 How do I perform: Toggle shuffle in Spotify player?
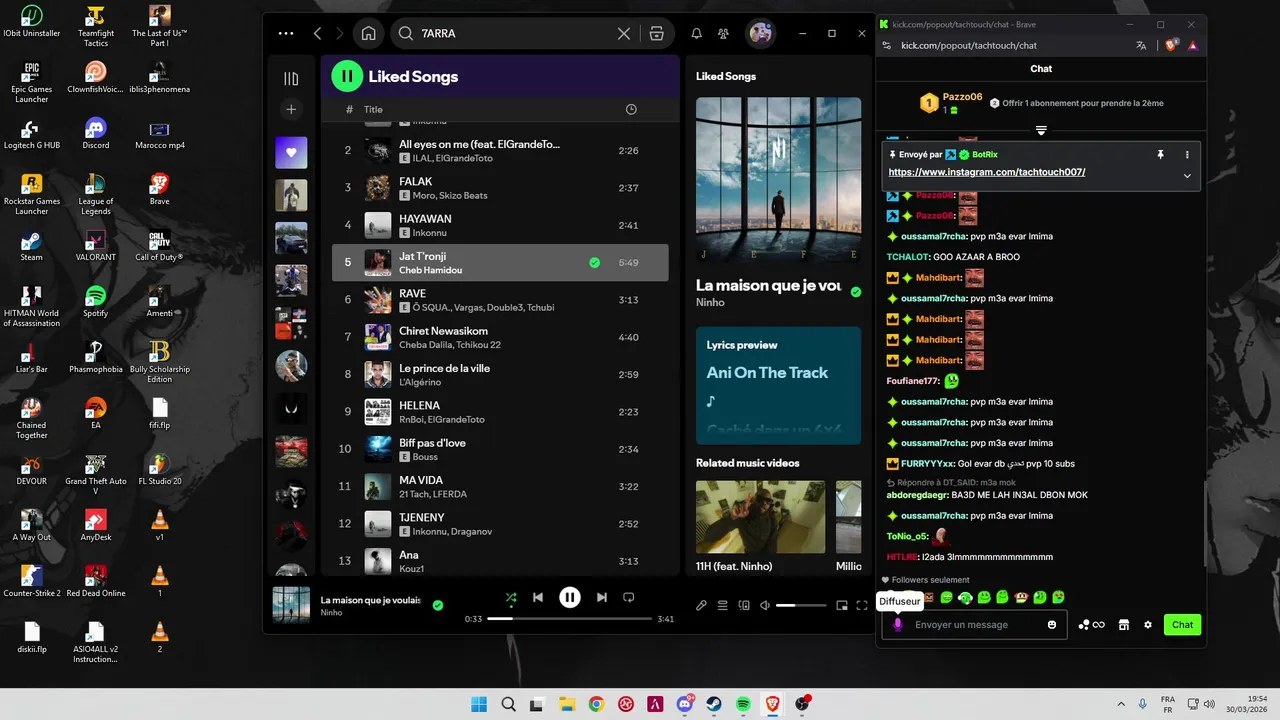click(x=511, y=598)
